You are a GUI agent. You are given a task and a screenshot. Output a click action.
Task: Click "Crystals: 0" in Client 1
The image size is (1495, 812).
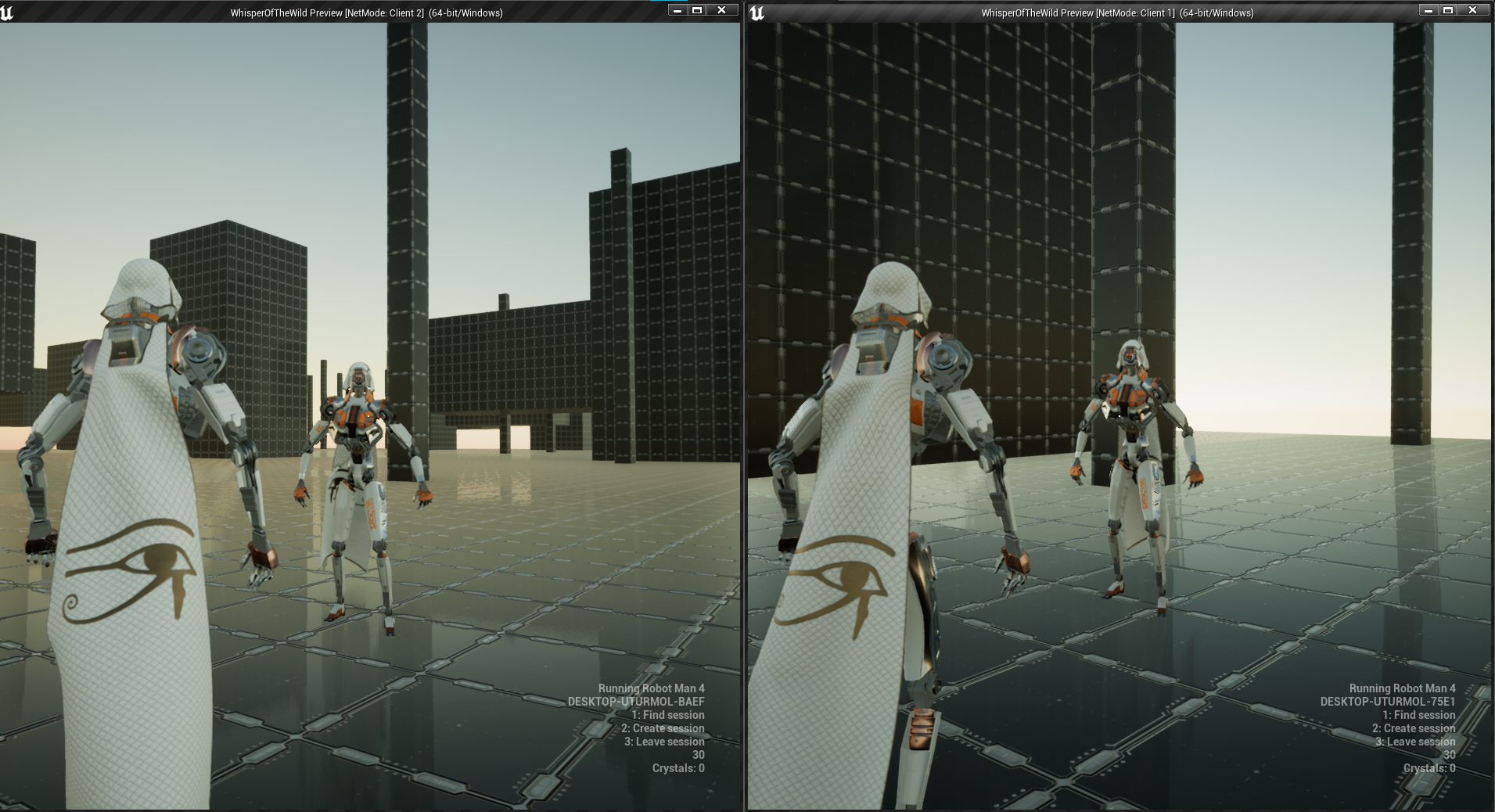click(x=1429, y=768)
